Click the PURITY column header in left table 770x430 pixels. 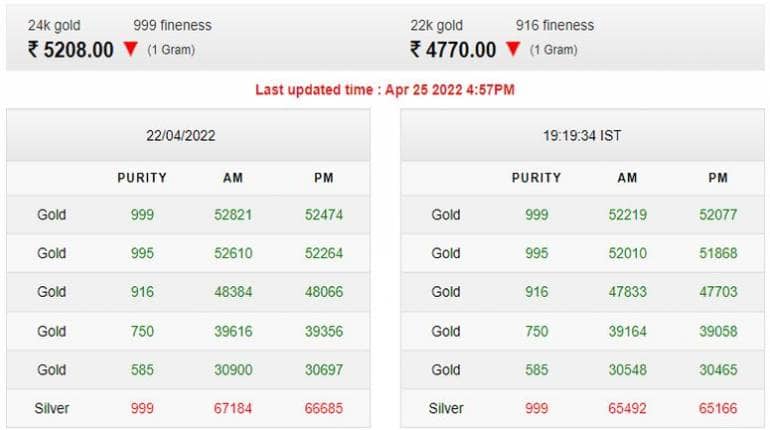coord(142,178)
